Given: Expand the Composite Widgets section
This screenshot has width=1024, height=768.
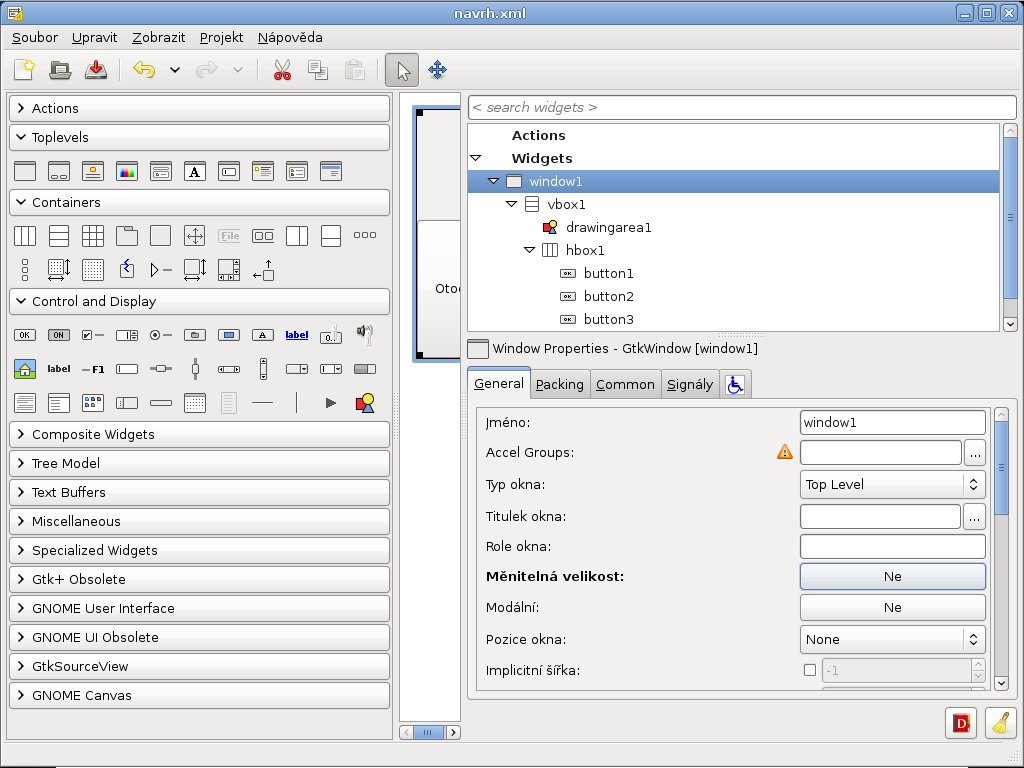Looking at the screenshot, I should click(x=199, y=434).
